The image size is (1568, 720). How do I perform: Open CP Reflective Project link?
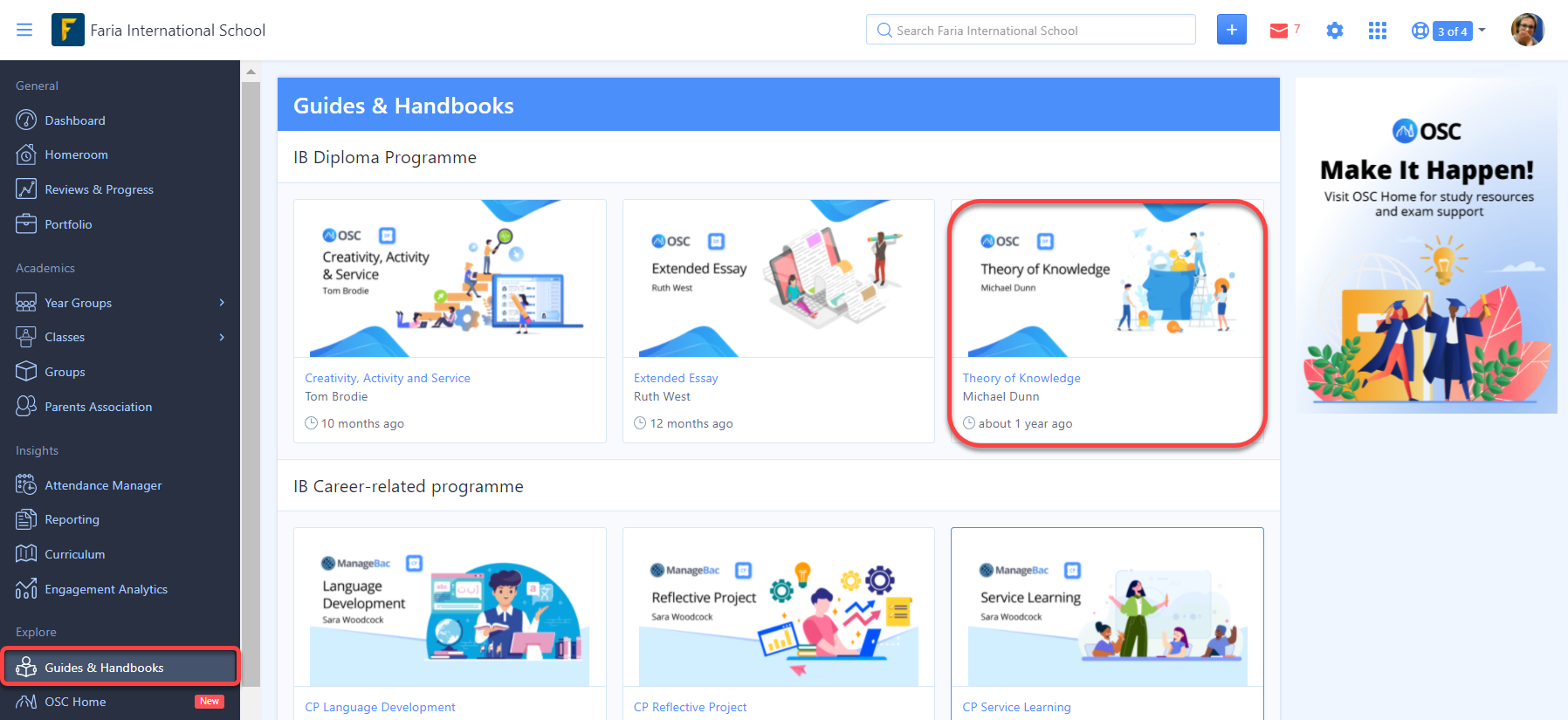690,707
